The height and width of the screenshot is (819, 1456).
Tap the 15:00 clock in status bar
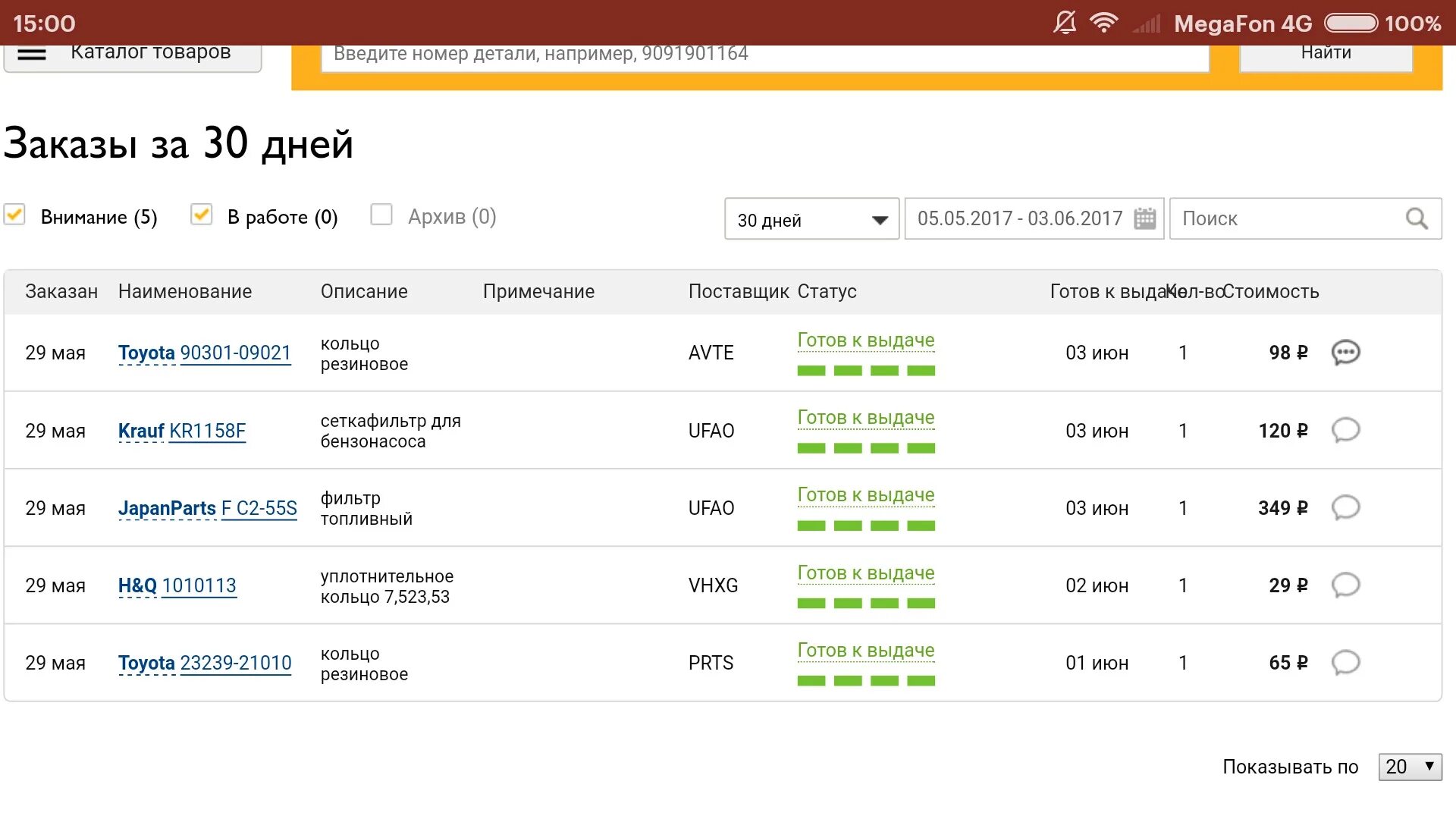coord(44,24)
